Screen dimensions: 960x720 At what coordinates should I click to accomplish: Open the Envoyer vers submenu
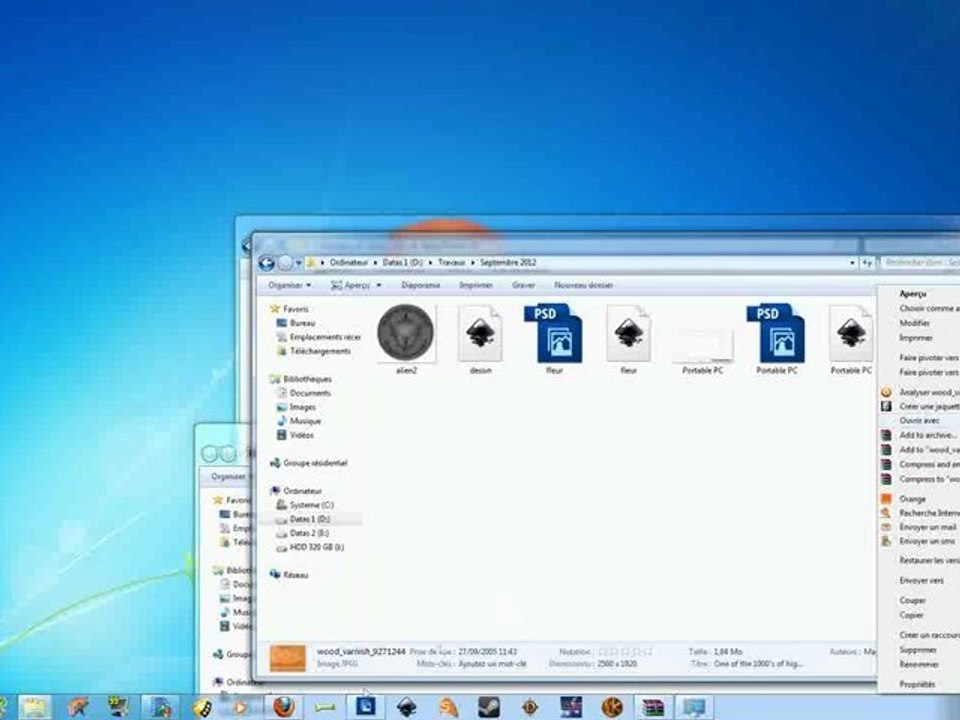point(921,580)
